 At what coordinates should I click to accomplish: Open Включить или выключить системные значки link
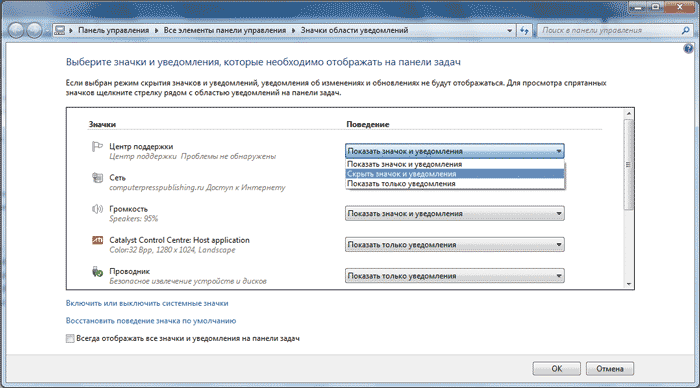(147, 303)
